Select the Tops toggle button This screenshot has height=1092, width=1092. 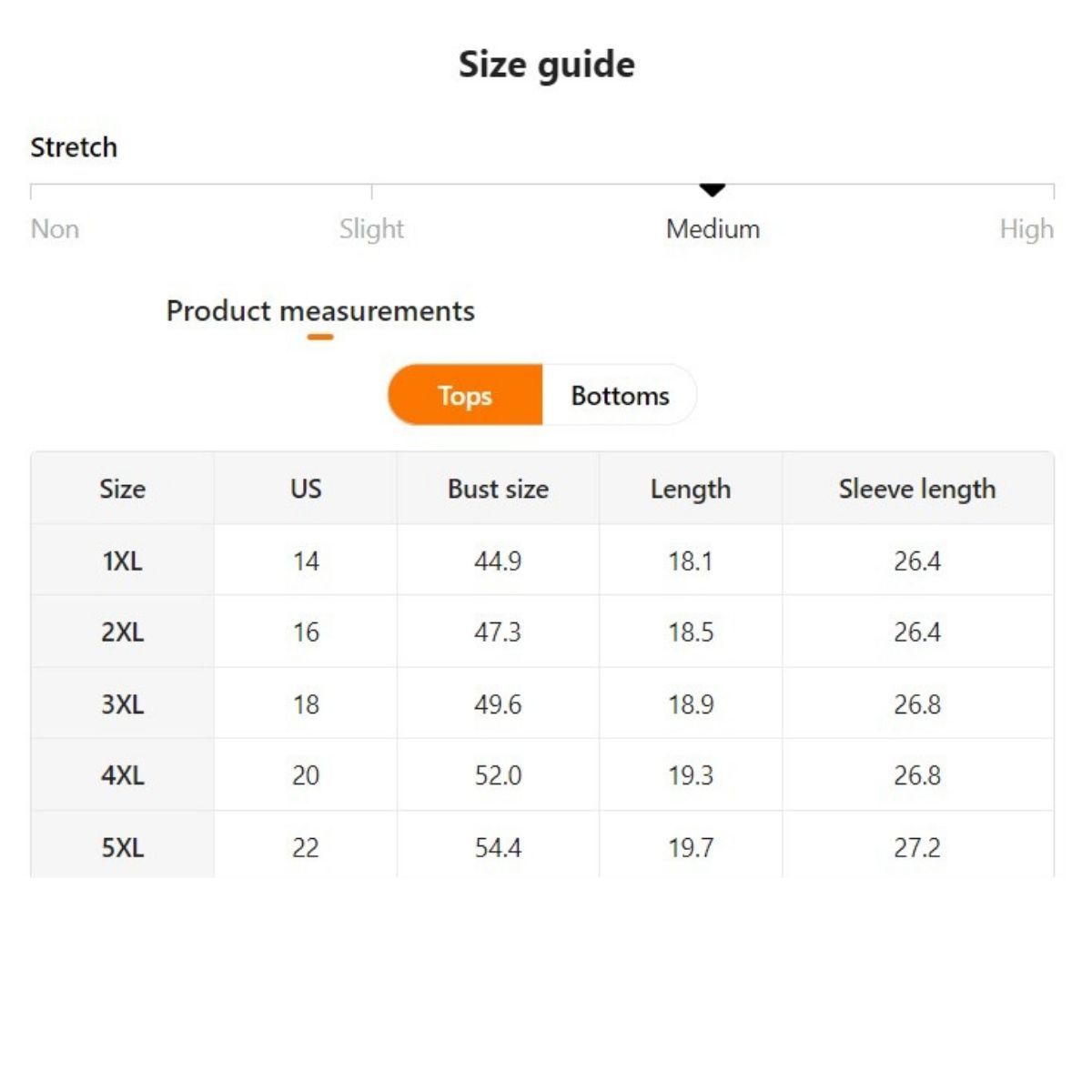click(465, 395)
